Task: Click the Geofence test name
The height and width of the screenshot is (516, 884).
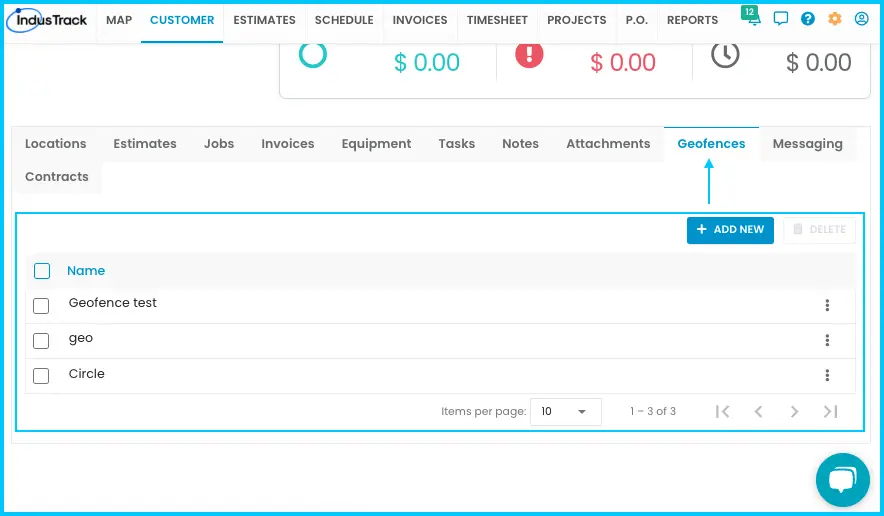Action: coord(113,303)
